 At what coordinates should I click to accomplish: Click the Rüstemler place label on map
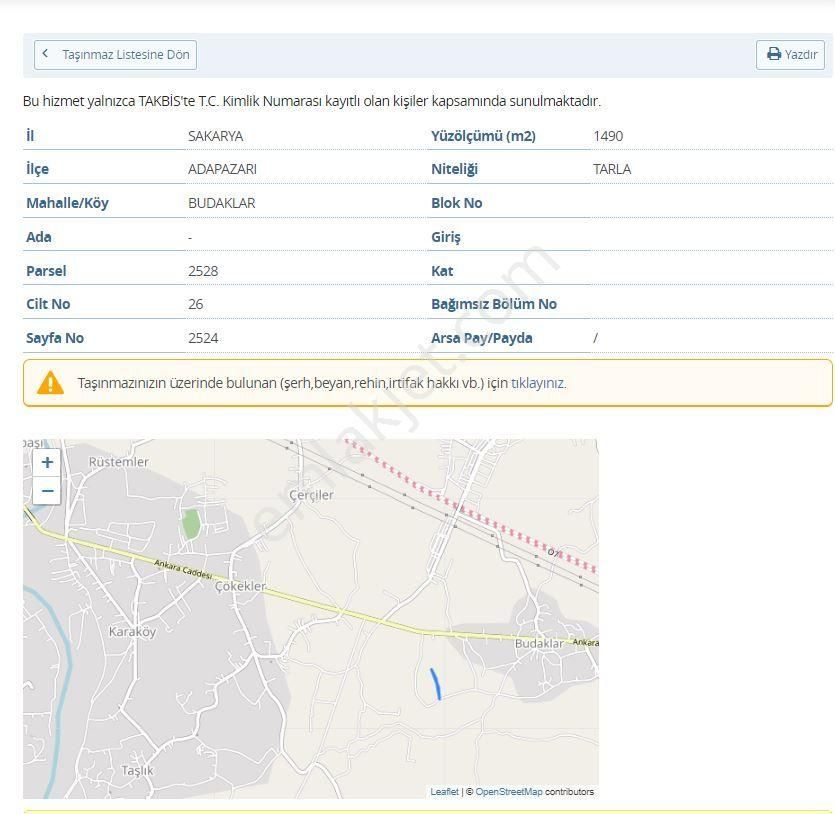pos(118,462)
